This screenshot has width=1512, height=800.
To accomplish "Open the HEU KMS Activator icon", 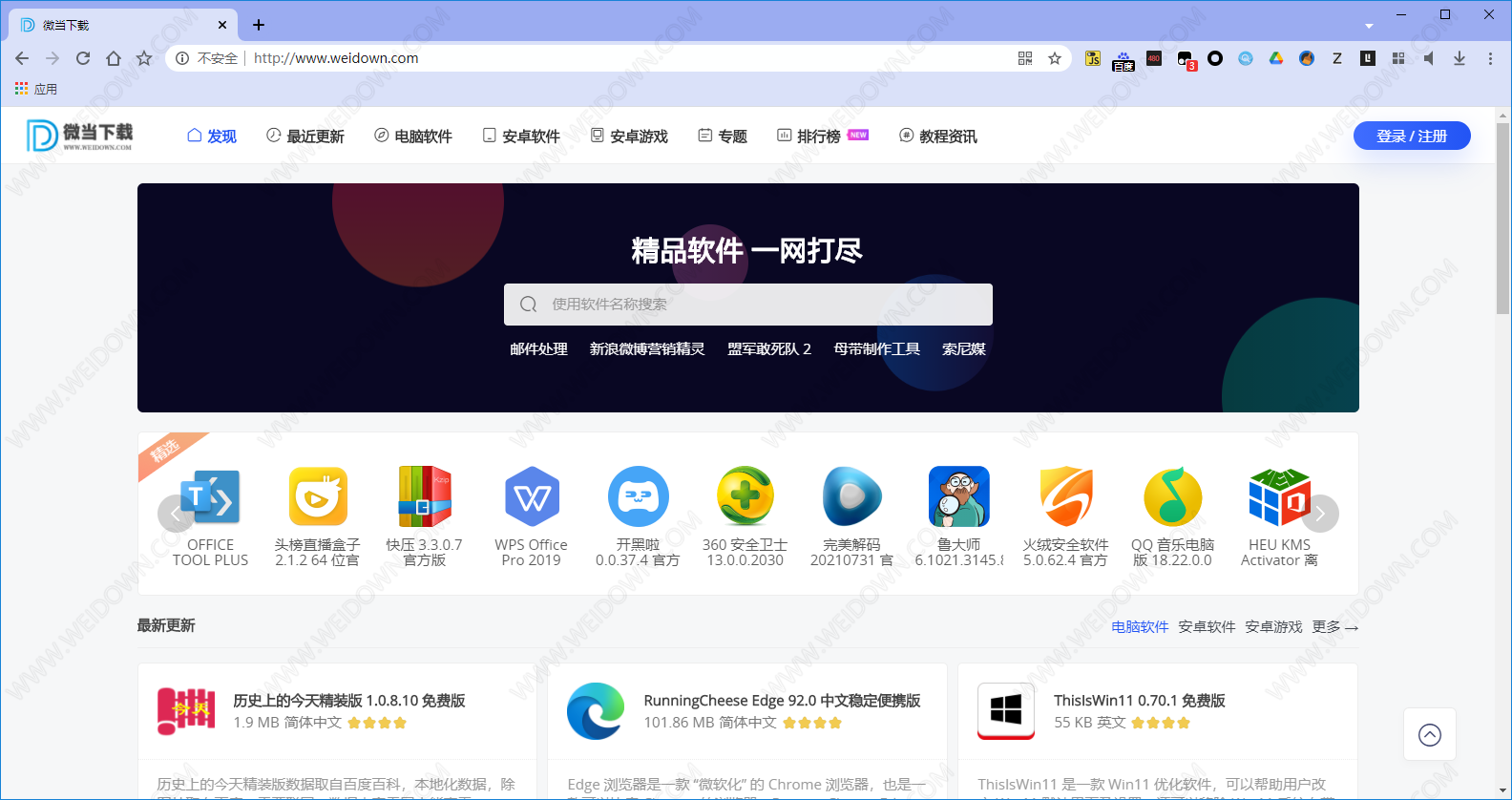I will coord(1280,496).
